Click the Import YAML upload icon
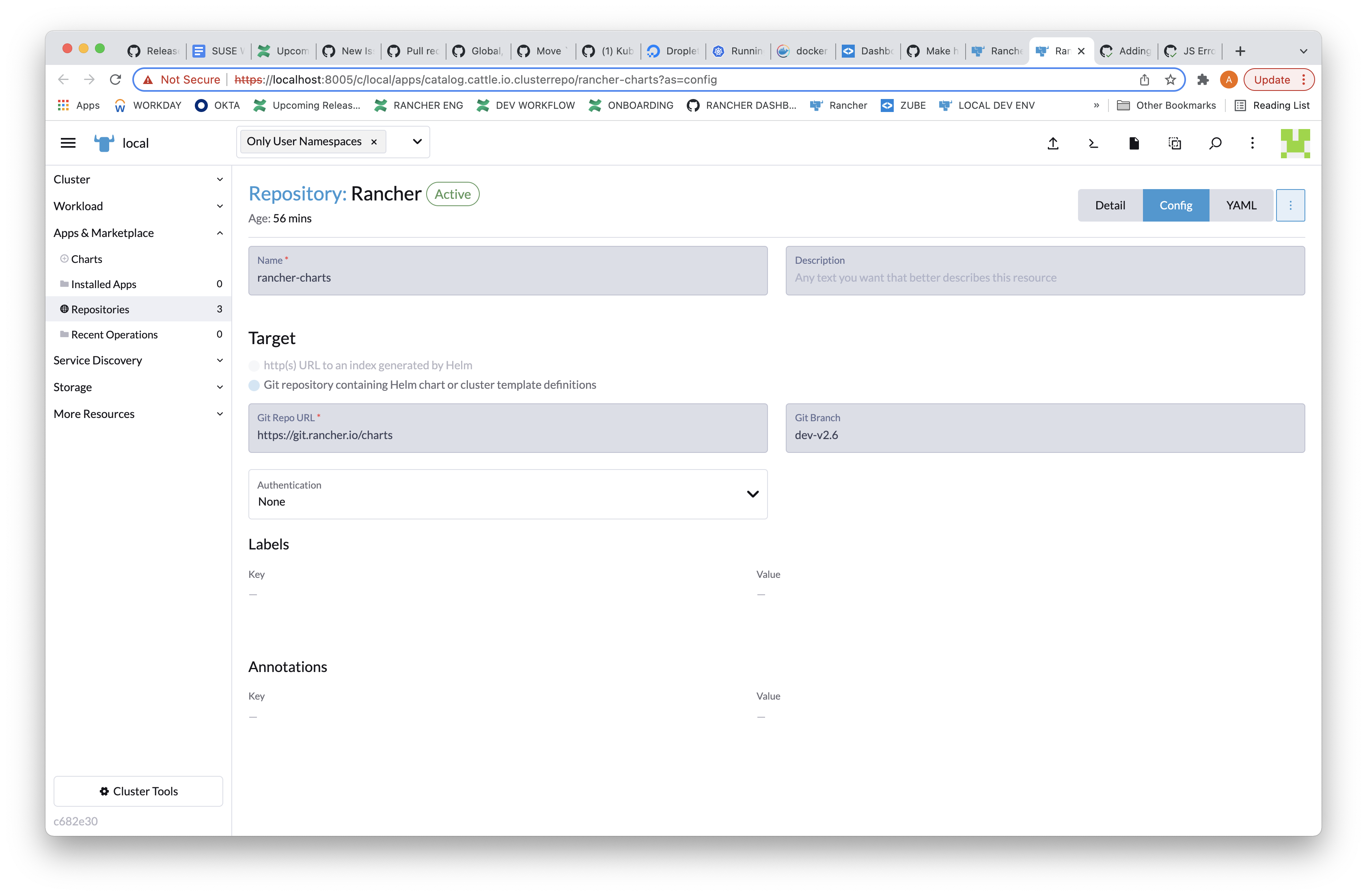1367x896 pixels. click(1053, 143)
